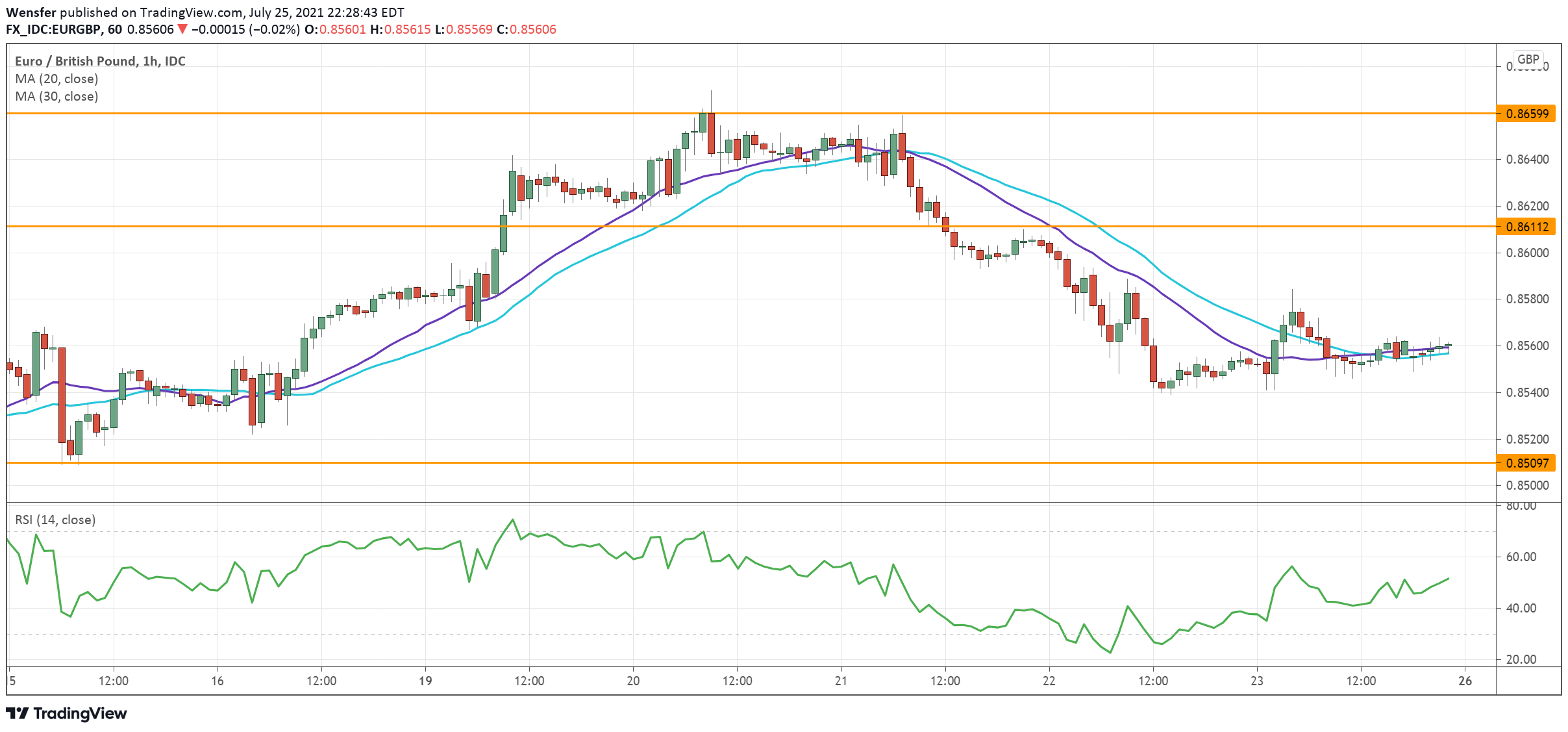The width and height of the screenshot is (1568, 732).
Task: Click the MA (30, close) legend label
Action: pyautogui.click(x=56, y=96)
